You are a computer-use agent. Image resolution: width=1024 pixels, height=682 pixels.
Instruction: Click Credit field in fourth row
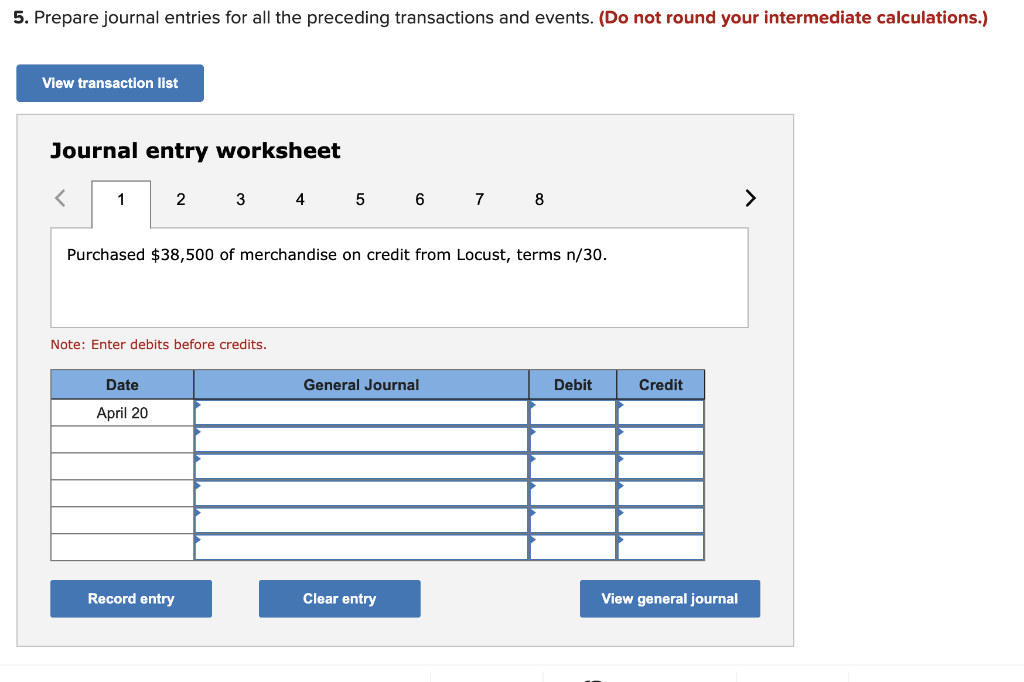(x=661, y=493)
